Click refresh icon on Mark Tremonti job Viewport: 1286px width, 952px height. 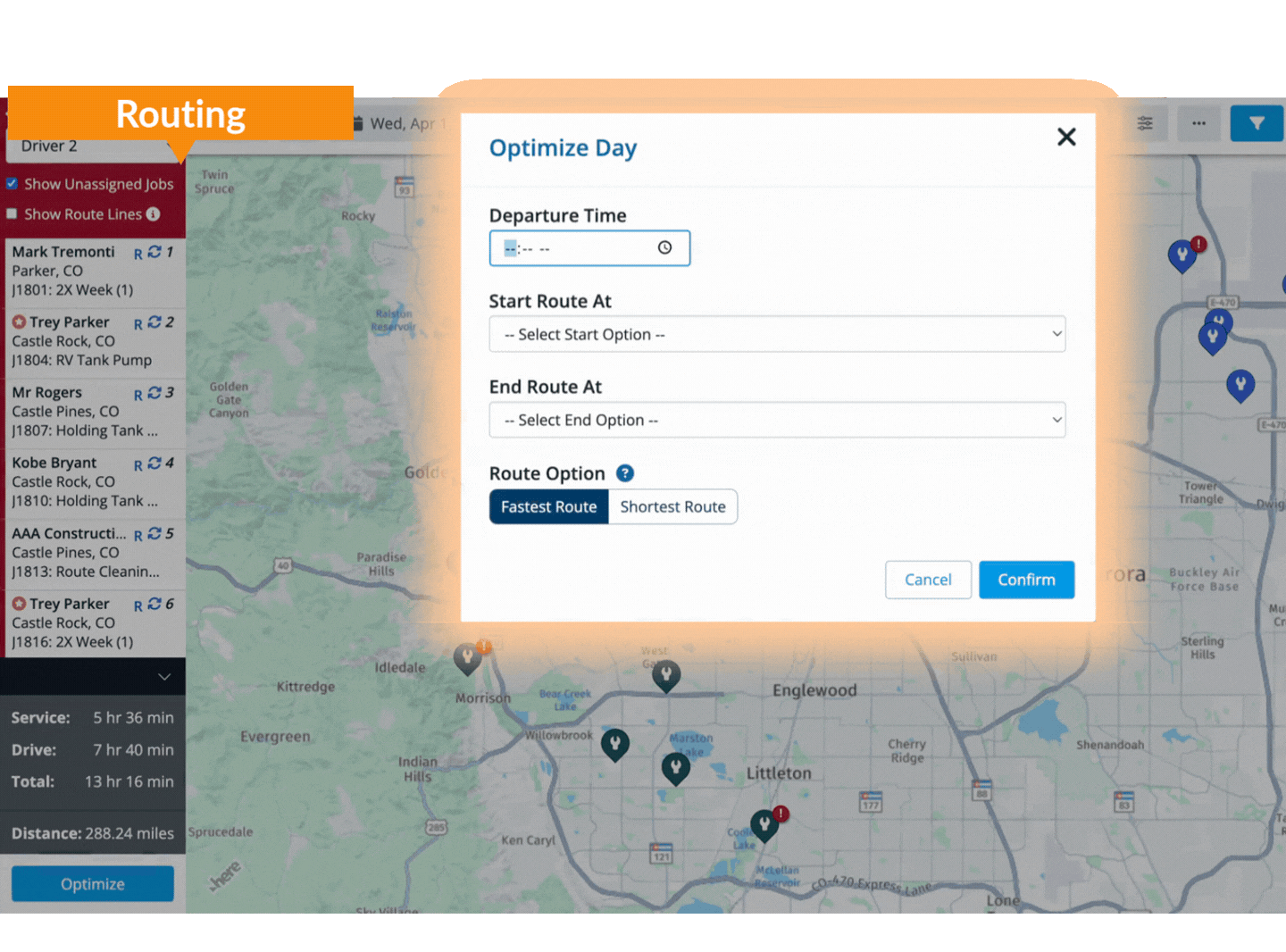(154, 253)
